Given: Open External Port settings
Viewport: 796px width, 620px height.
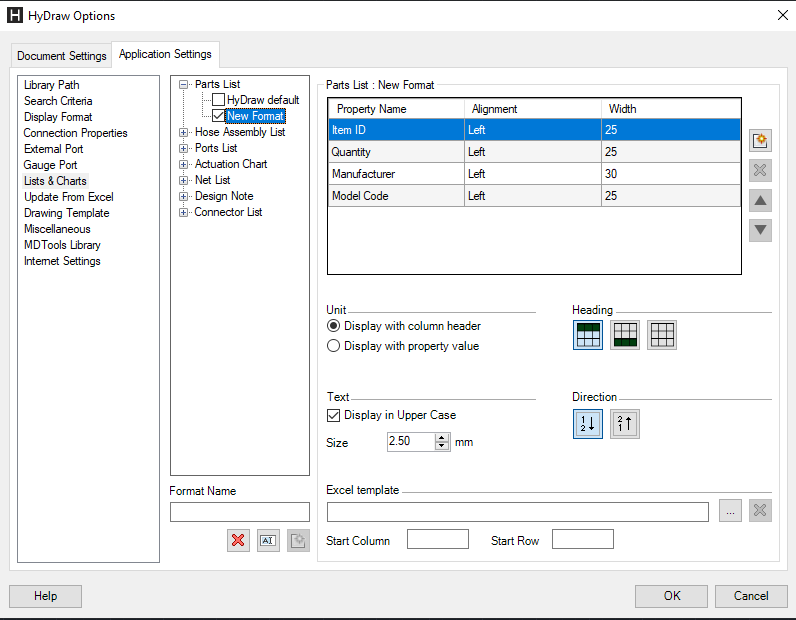Looking at the screenshot, I should [x=53, y=149].
